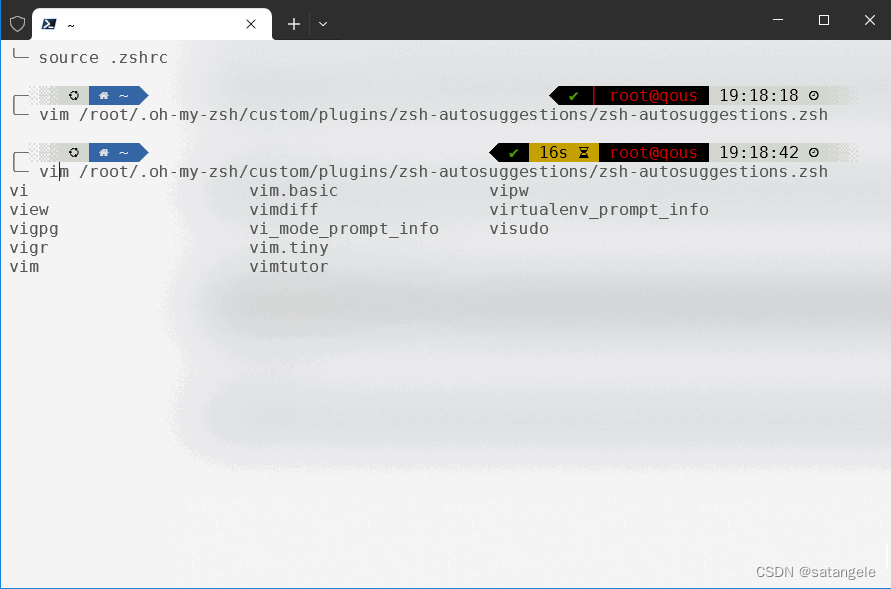Click home icon in second prompt segment
The width and height of the screenshot is (891, 589).
(103, 152)
